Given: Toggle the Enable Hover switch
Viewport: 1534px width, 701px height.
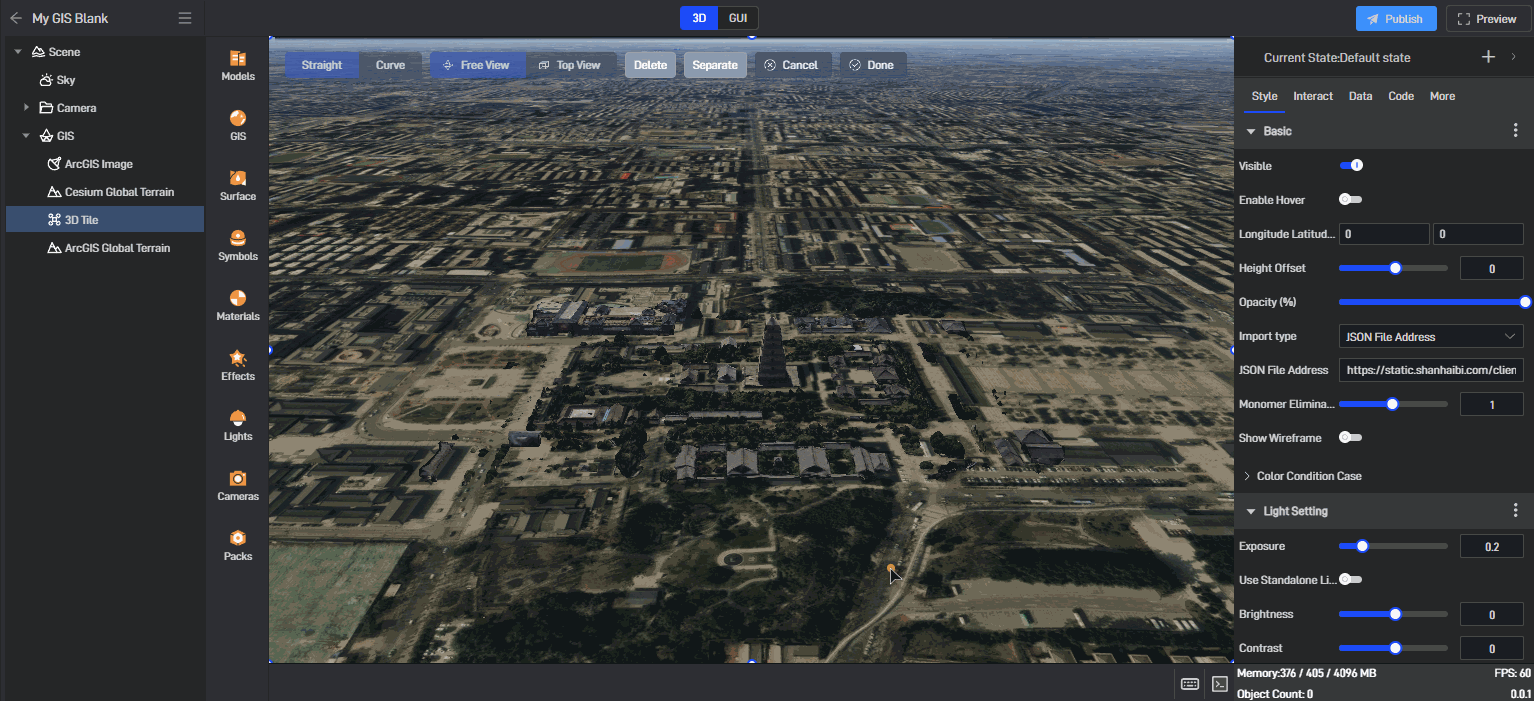Looking at the screenshot, I should click(x=1351, y=199).
